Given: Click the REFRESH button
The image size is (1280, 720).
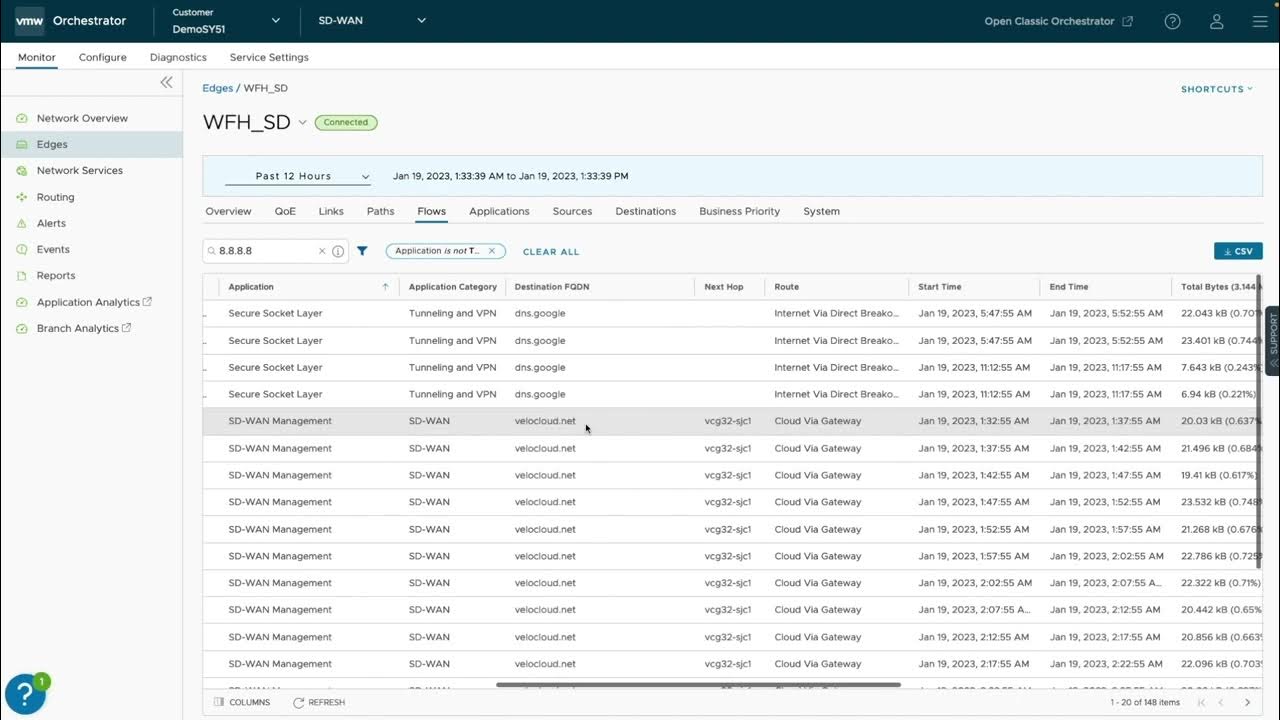Looking at the screenshot, I should point(319,702).
